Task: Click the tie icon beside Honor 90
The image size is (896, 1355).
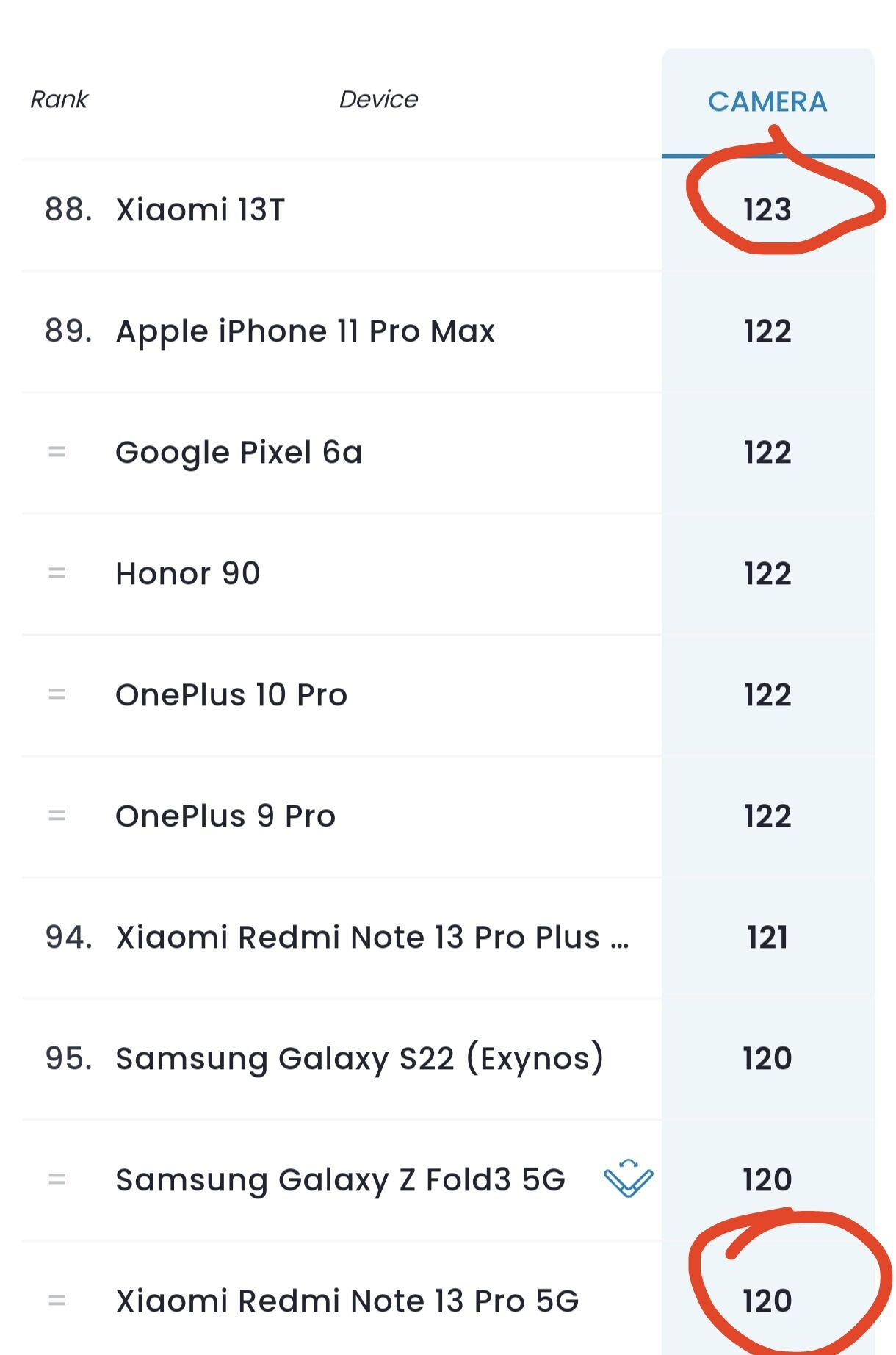Action: (x=57, y=573)
